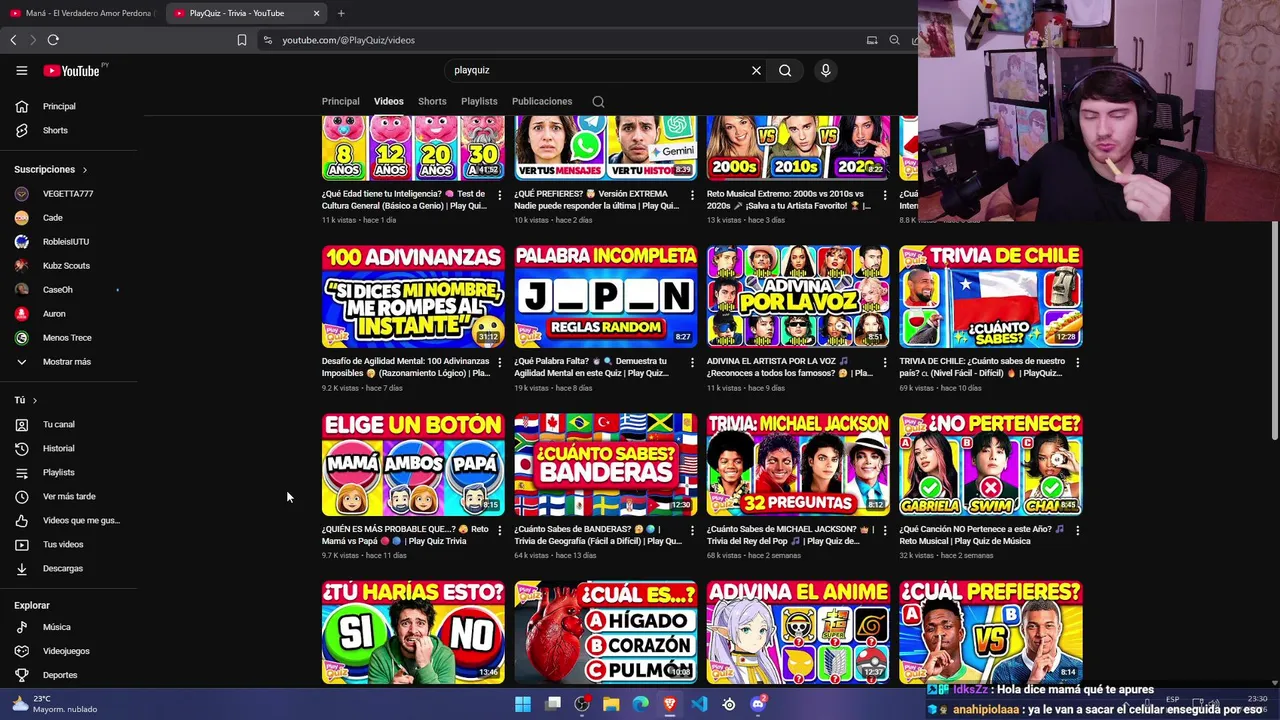Open options for Adivina el artista video

[x=885, y=363]
